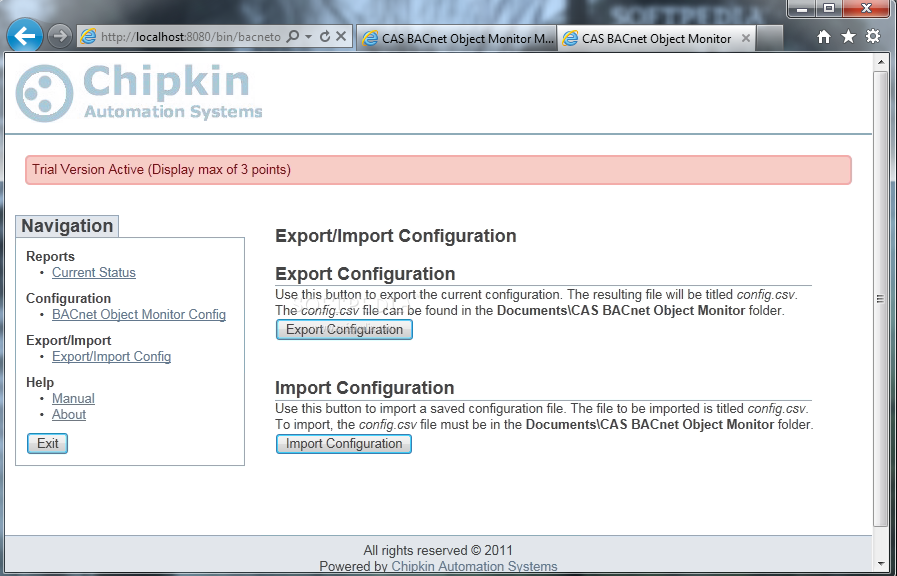Open Current Status report link
The image size is (897, 576).
click(x=94, y=273)
